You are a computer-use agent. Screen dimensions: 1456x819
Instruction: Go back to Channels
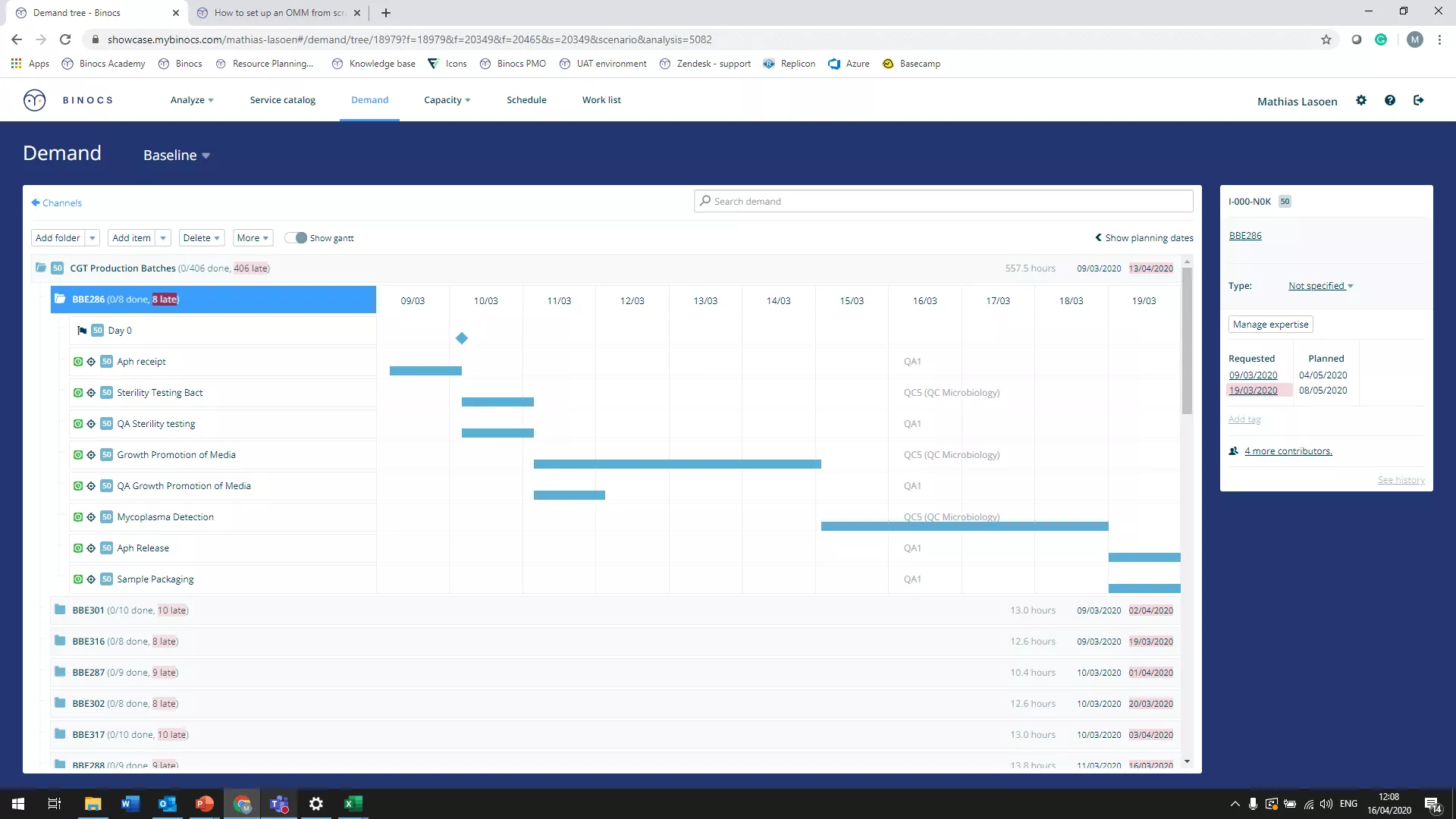(57, 203)
